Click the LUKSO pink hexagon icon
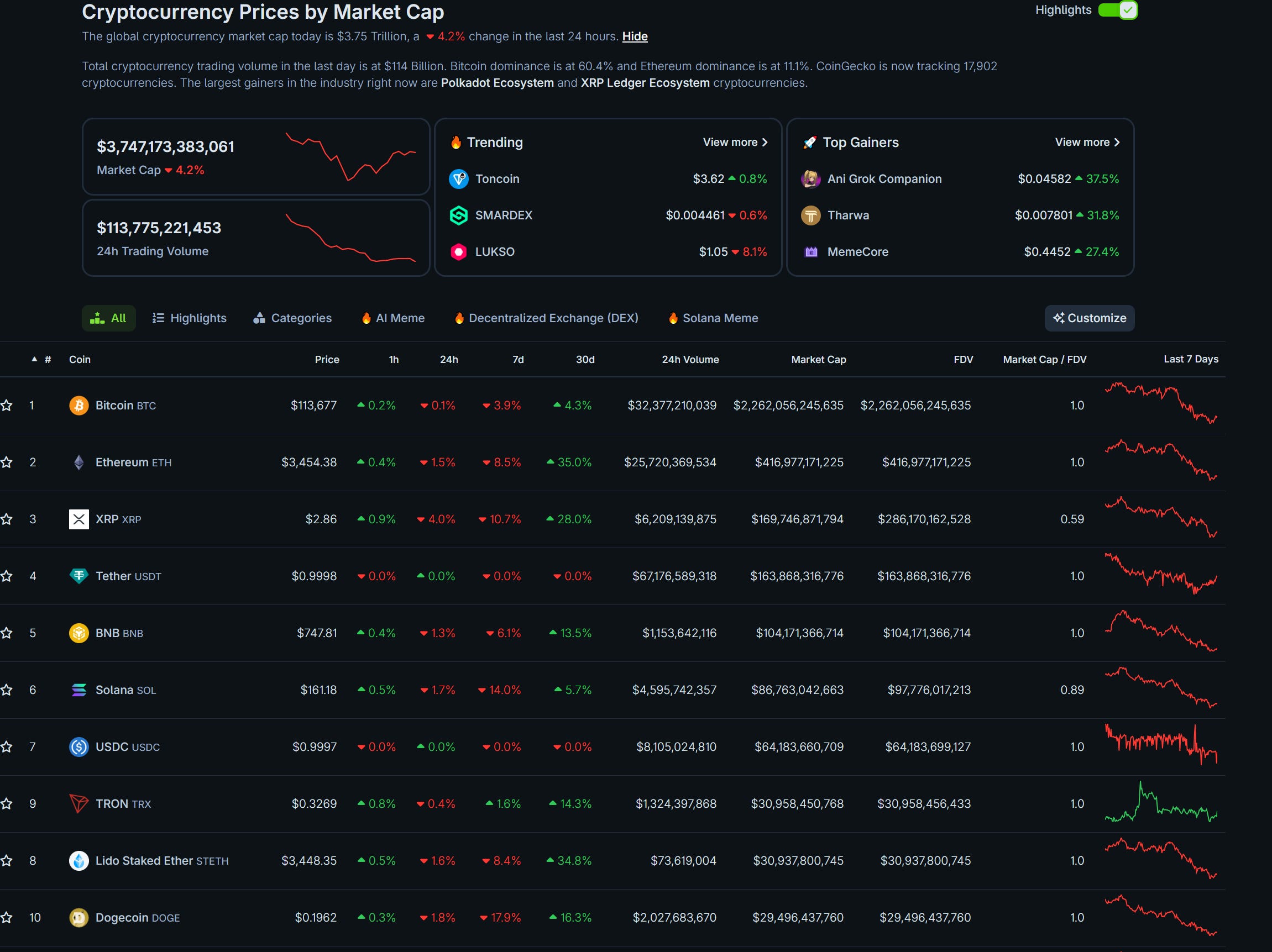1272x952 pixels. pos(458,252)
